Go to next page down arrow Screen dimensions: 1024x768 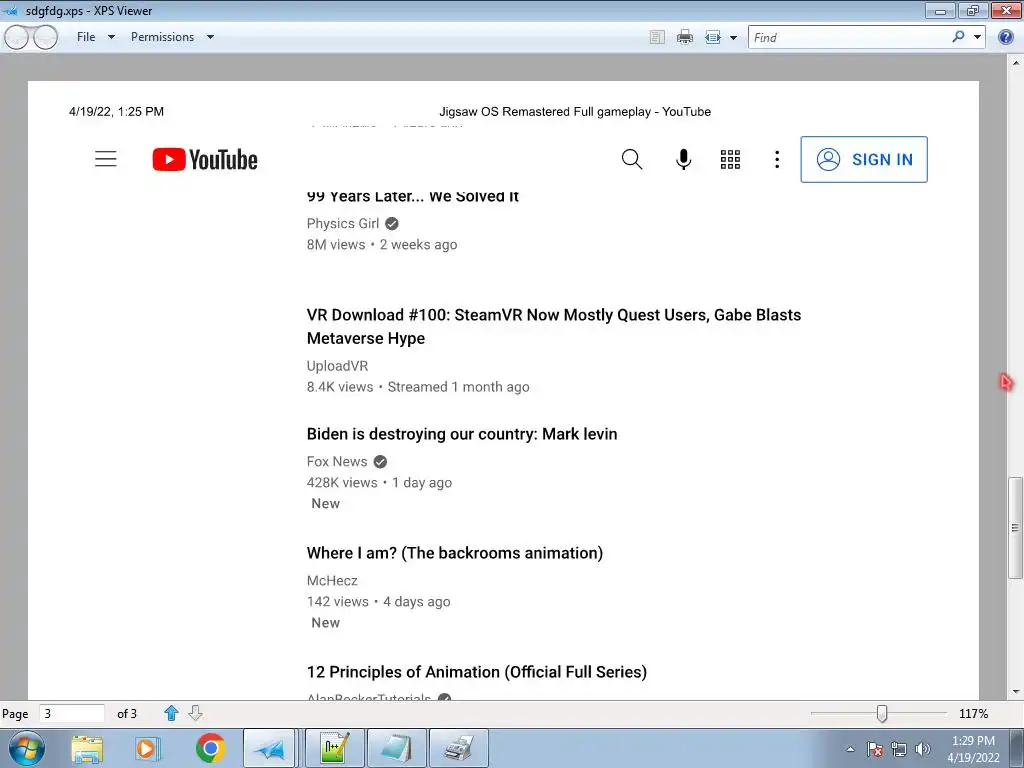click(195, 713)
